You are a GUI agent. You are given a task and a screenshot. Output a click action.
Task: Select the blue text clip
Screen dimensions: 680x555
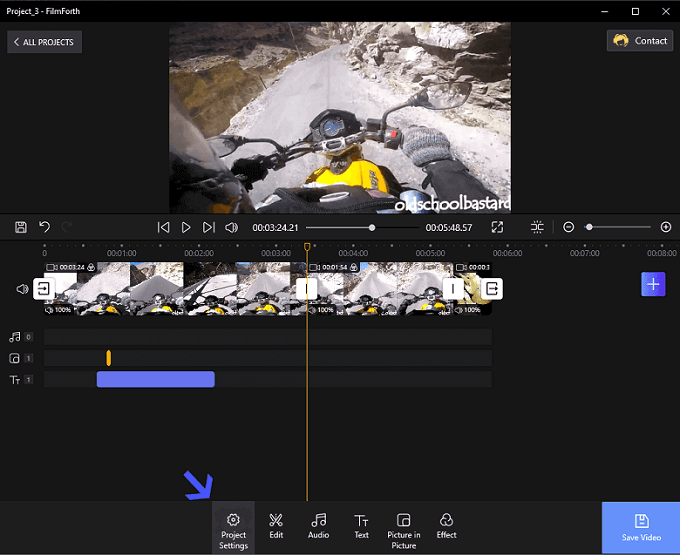pos(156,379)
